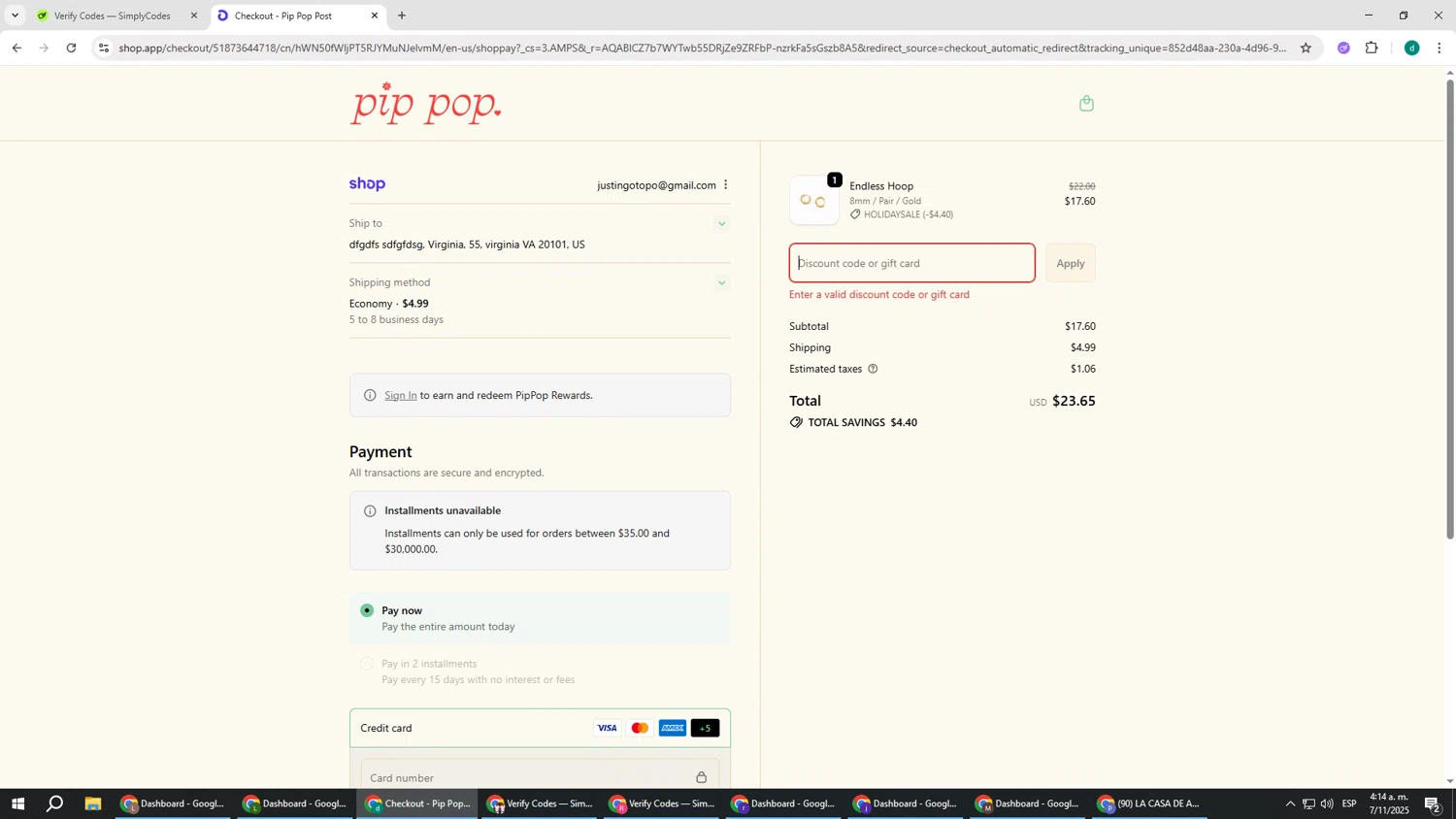Open the first Dashboard Chrome taskbar window
Screen dimensions: 1456x819
click(x=173, y=803)
